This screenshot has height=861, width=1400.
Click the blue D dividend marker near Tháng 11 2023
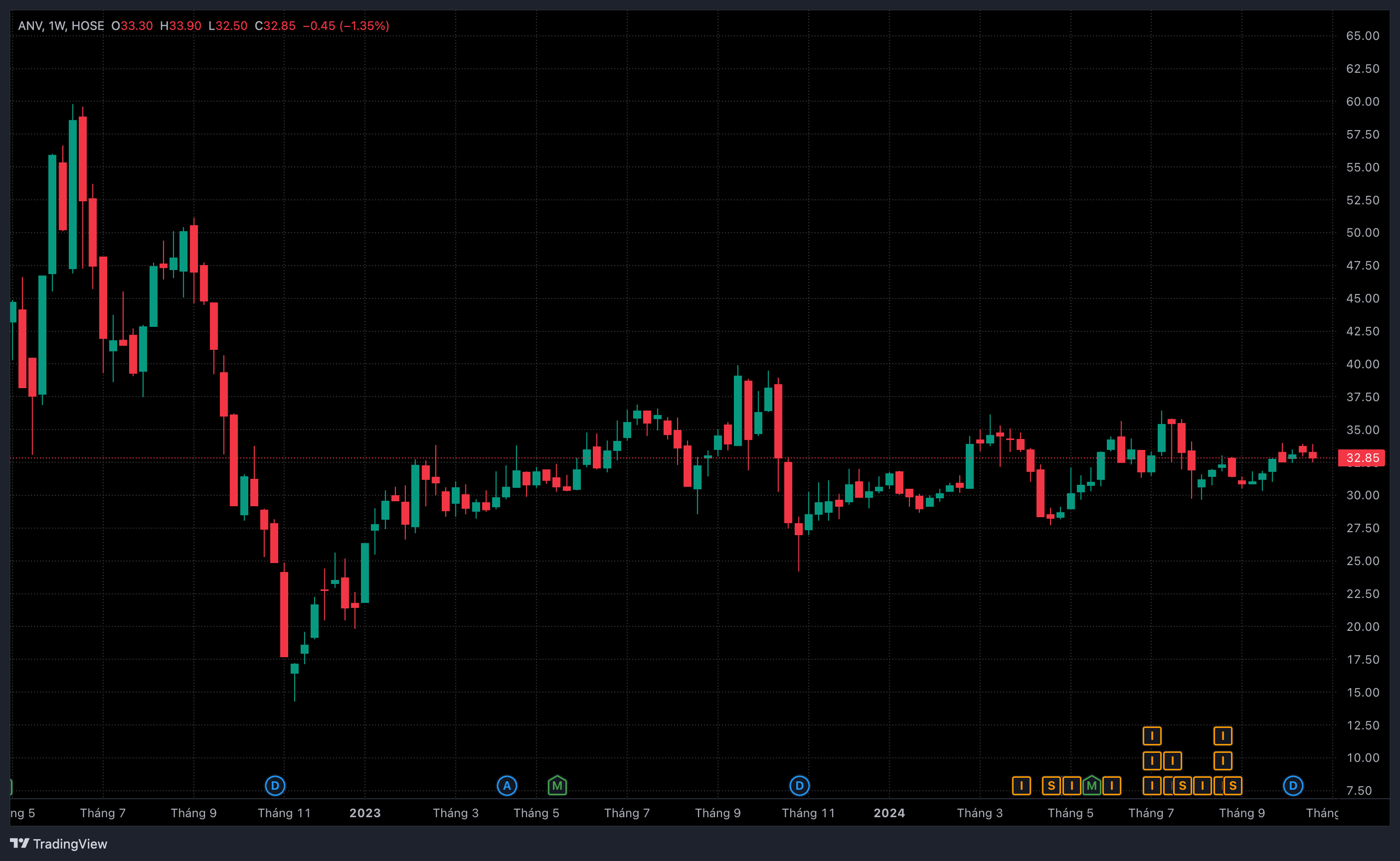[x=800, y=786]
